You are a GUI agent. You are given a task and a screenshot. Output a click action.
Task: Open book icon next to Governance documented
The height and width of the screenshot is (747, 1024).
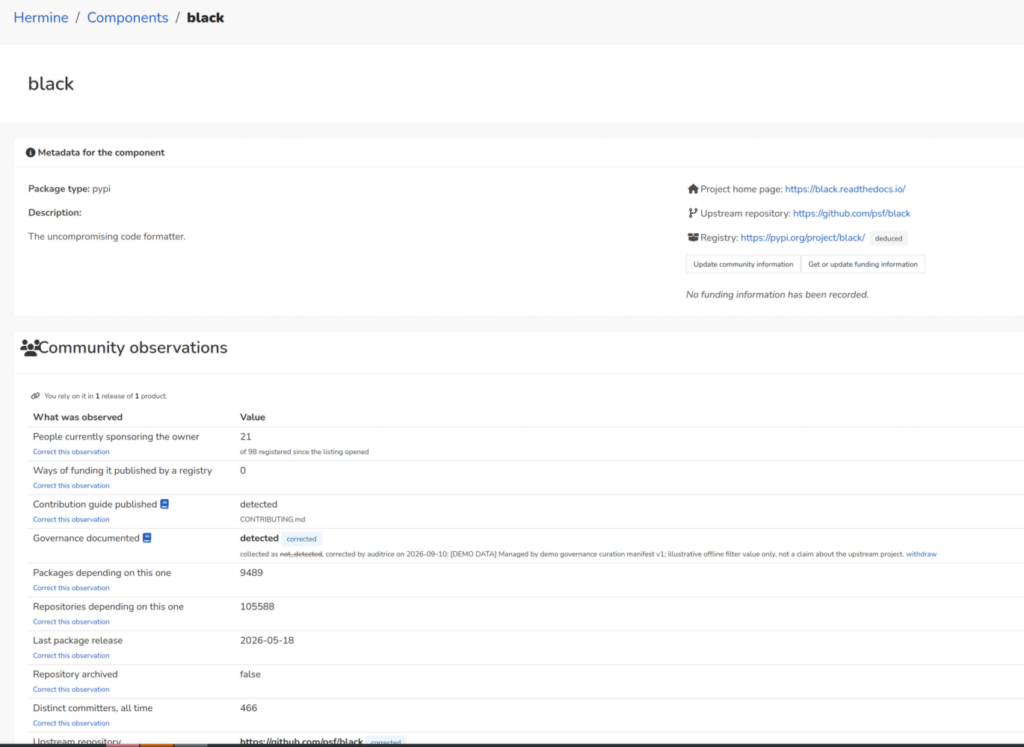[147, 538]
